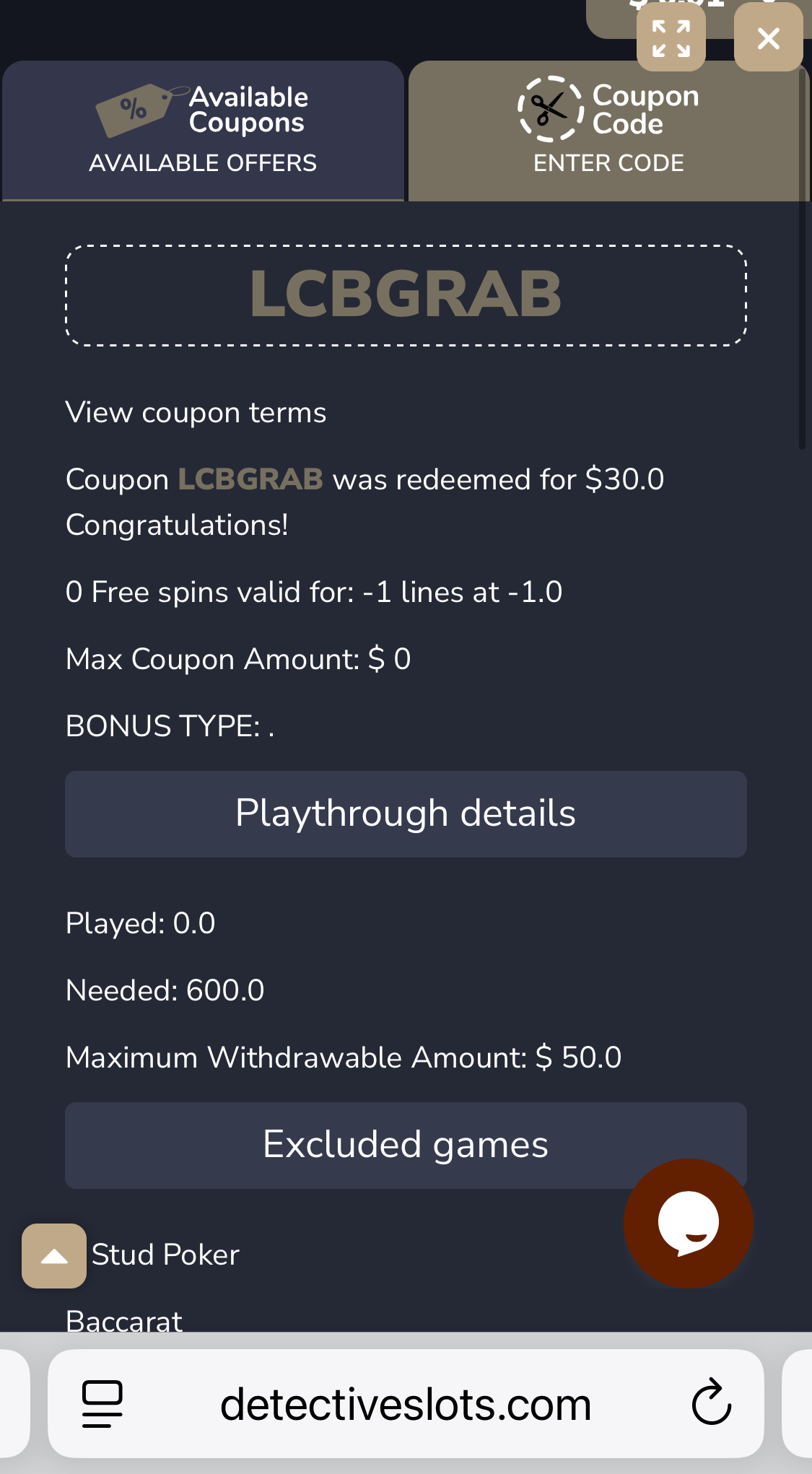This screenshot has height=1474, width=812.
Task: Open the live chat bubble
Action: (688, 1223)
